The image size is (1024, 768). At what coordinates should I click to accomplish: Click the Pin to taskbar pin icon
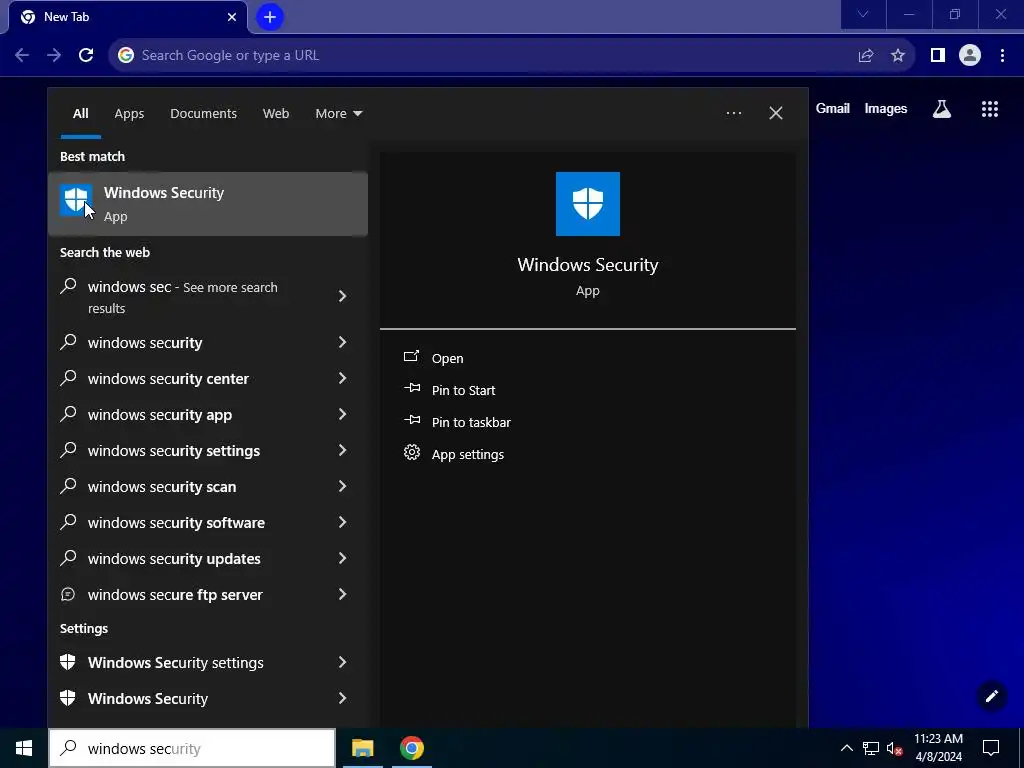tap(411, 421)
